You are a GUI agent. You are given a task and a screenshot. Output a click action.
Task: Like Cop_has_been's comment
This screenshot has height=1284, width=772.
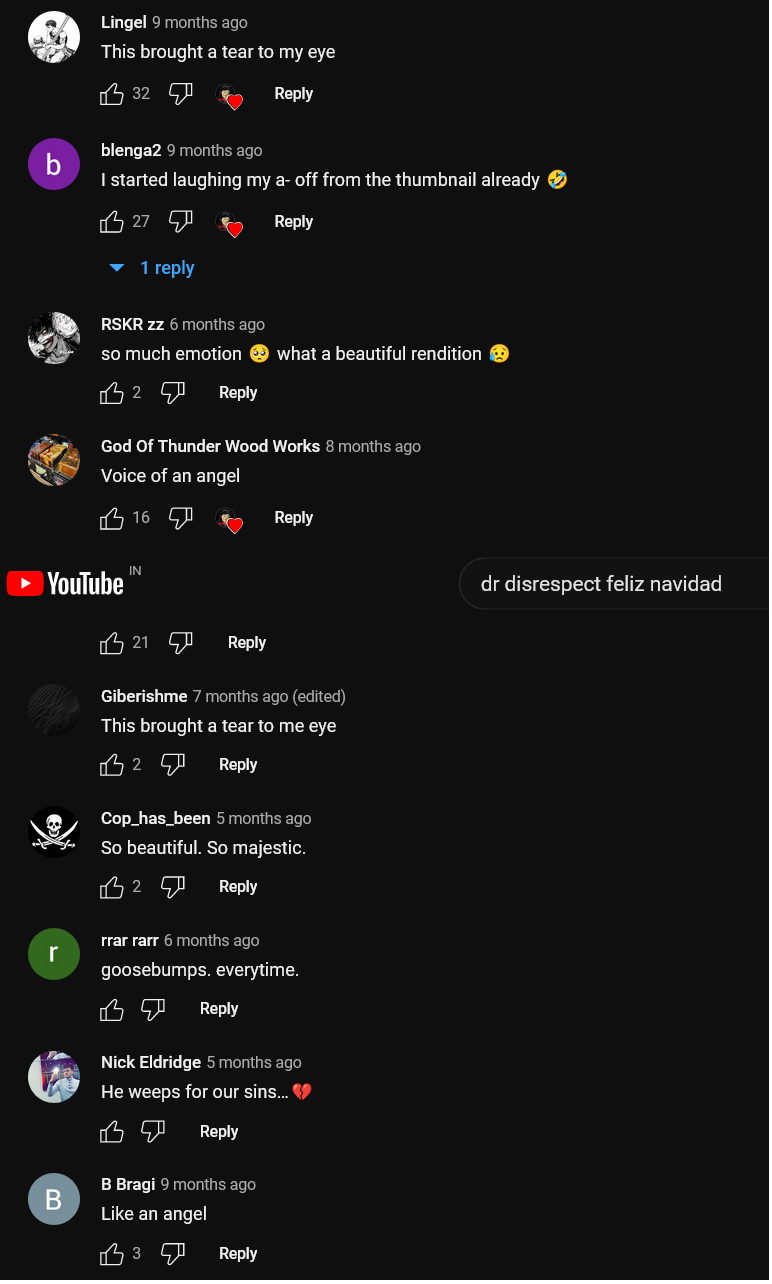(x=112, y=887)
